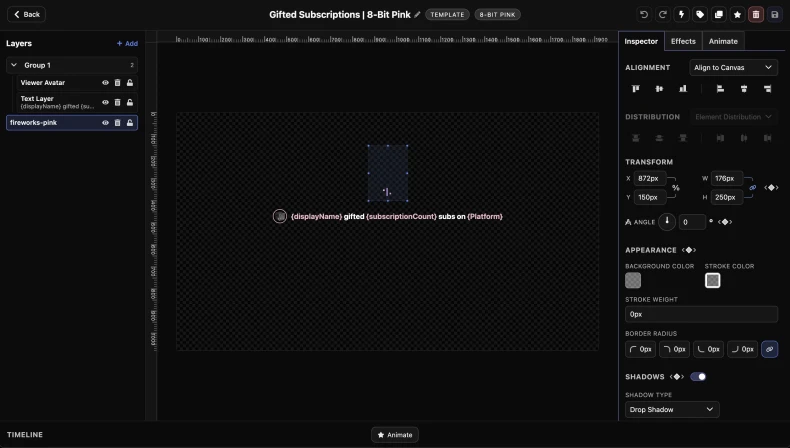This screenshot has height=448, width=790.
Task: Edit title with pencil icon
Action: (417, 15)
